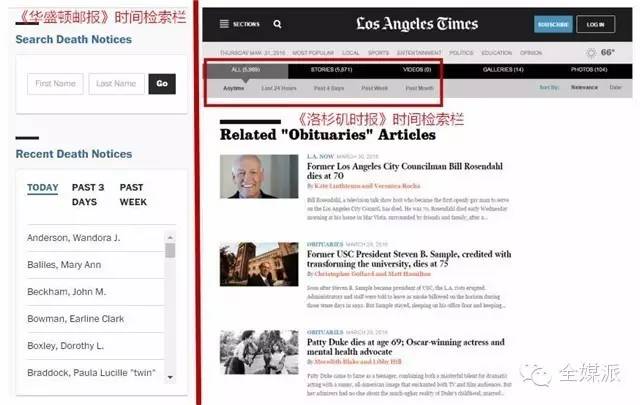The image size is (640, 405).
Task: Click the Rosendahl article author byline
Action: tap(363, 186)
